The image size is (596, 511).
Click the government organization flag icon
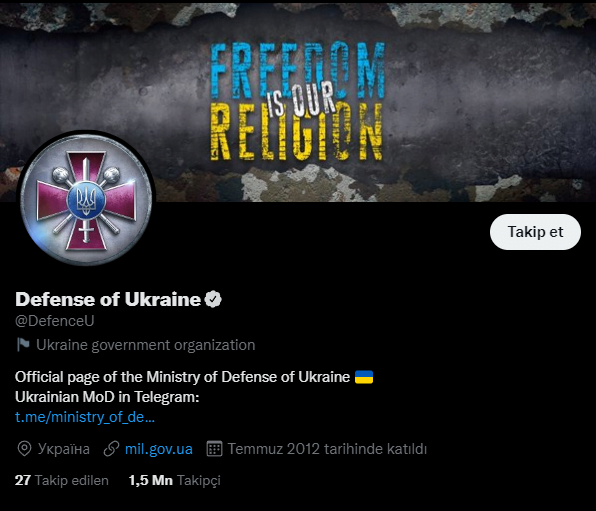click(23, 345)
